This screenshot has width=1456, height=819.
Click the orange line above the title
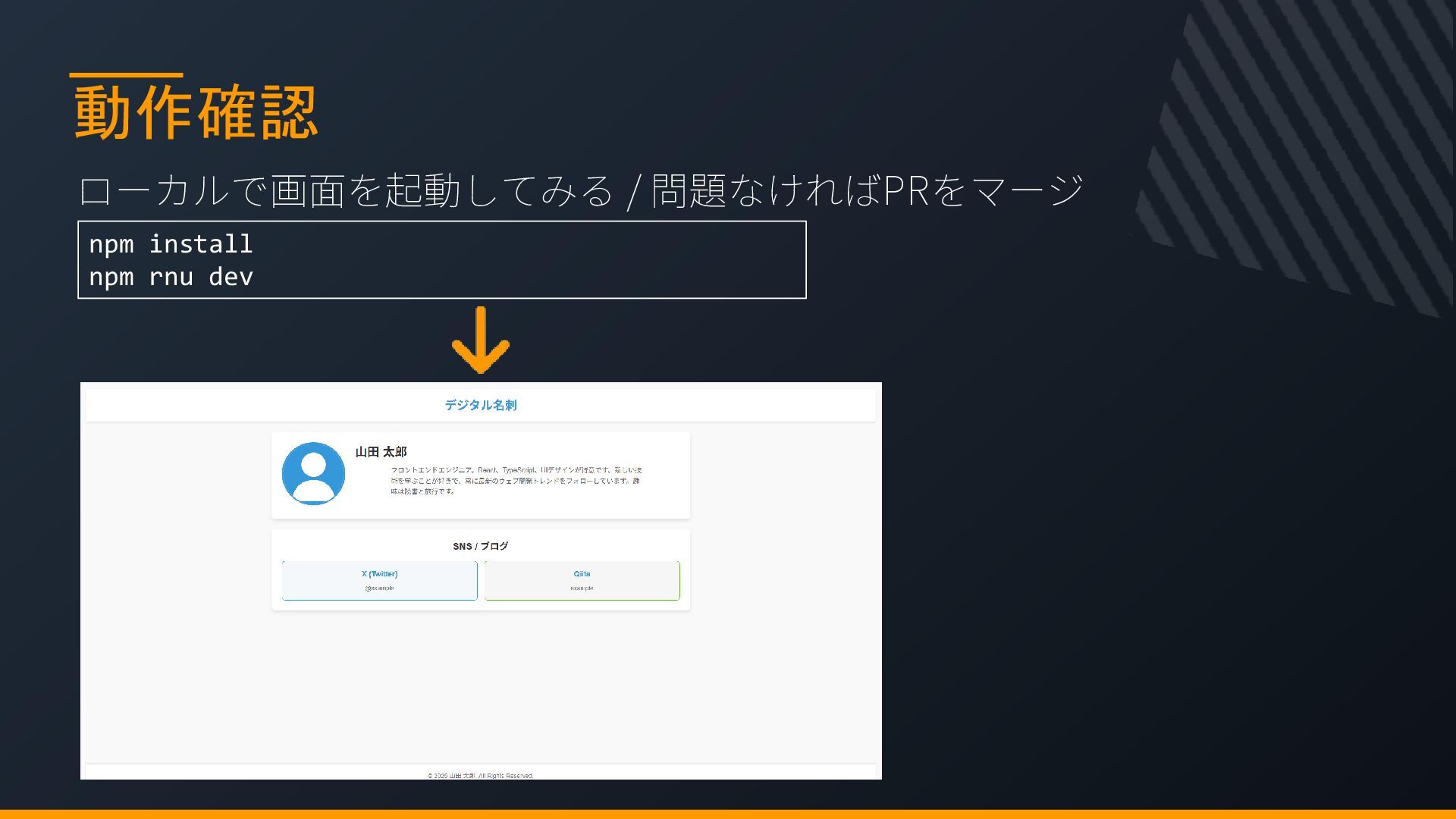pos(126,75)
